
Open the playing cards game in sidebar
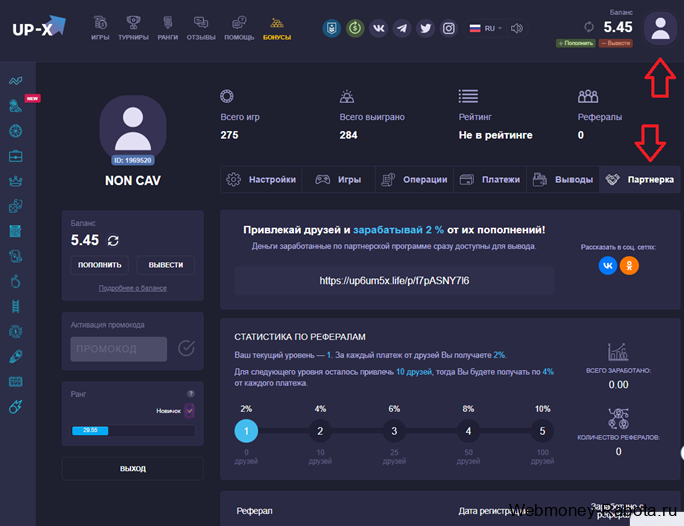(16, 256)
